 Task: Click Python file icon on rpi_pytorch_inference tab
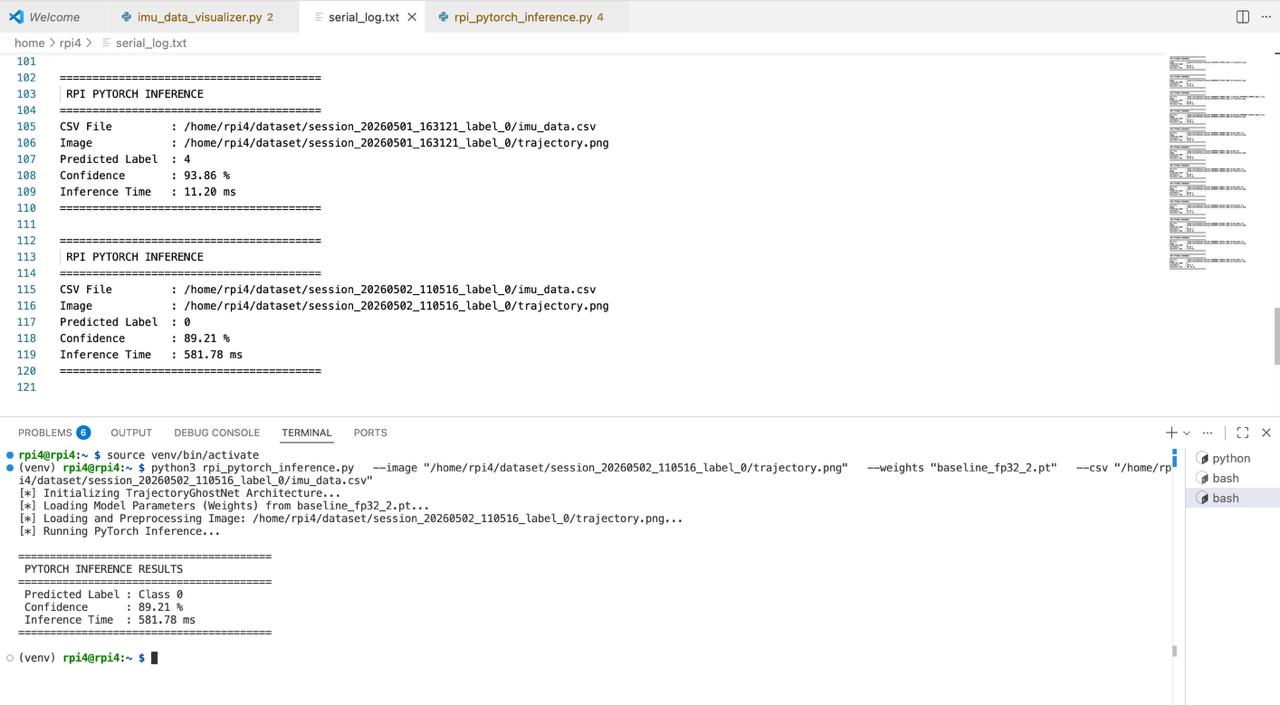click(x=442, y=17)
